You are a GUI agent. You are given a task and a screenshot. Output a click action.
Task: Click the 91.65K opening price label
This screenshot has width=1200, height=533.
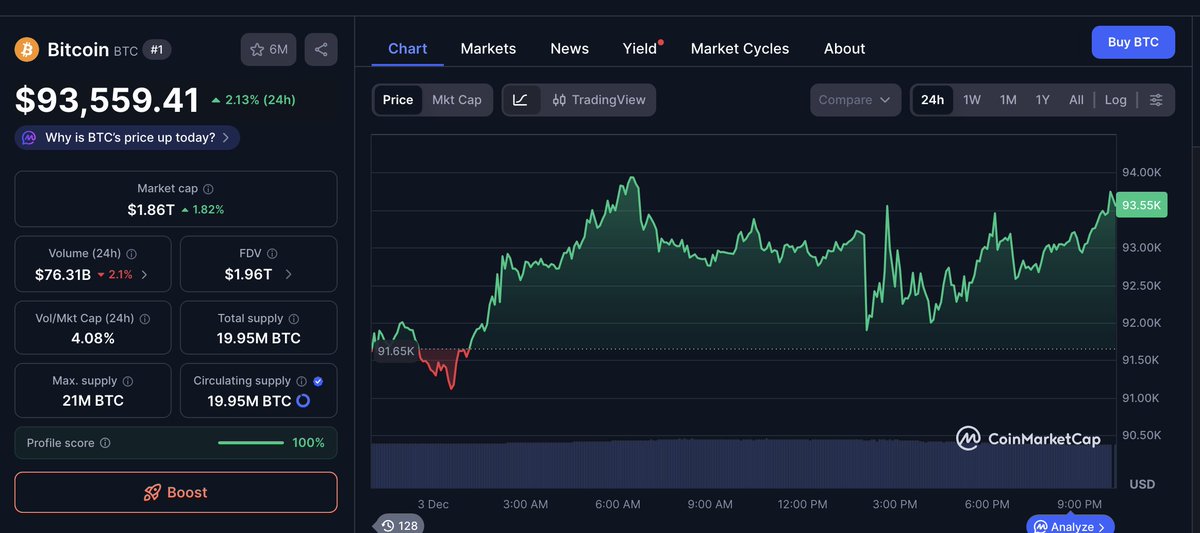pos(395,351)
